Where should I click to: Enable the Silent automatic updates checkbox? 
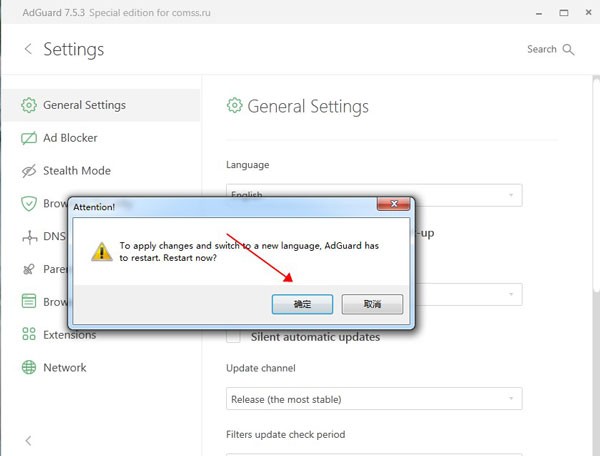click(234, 337)
